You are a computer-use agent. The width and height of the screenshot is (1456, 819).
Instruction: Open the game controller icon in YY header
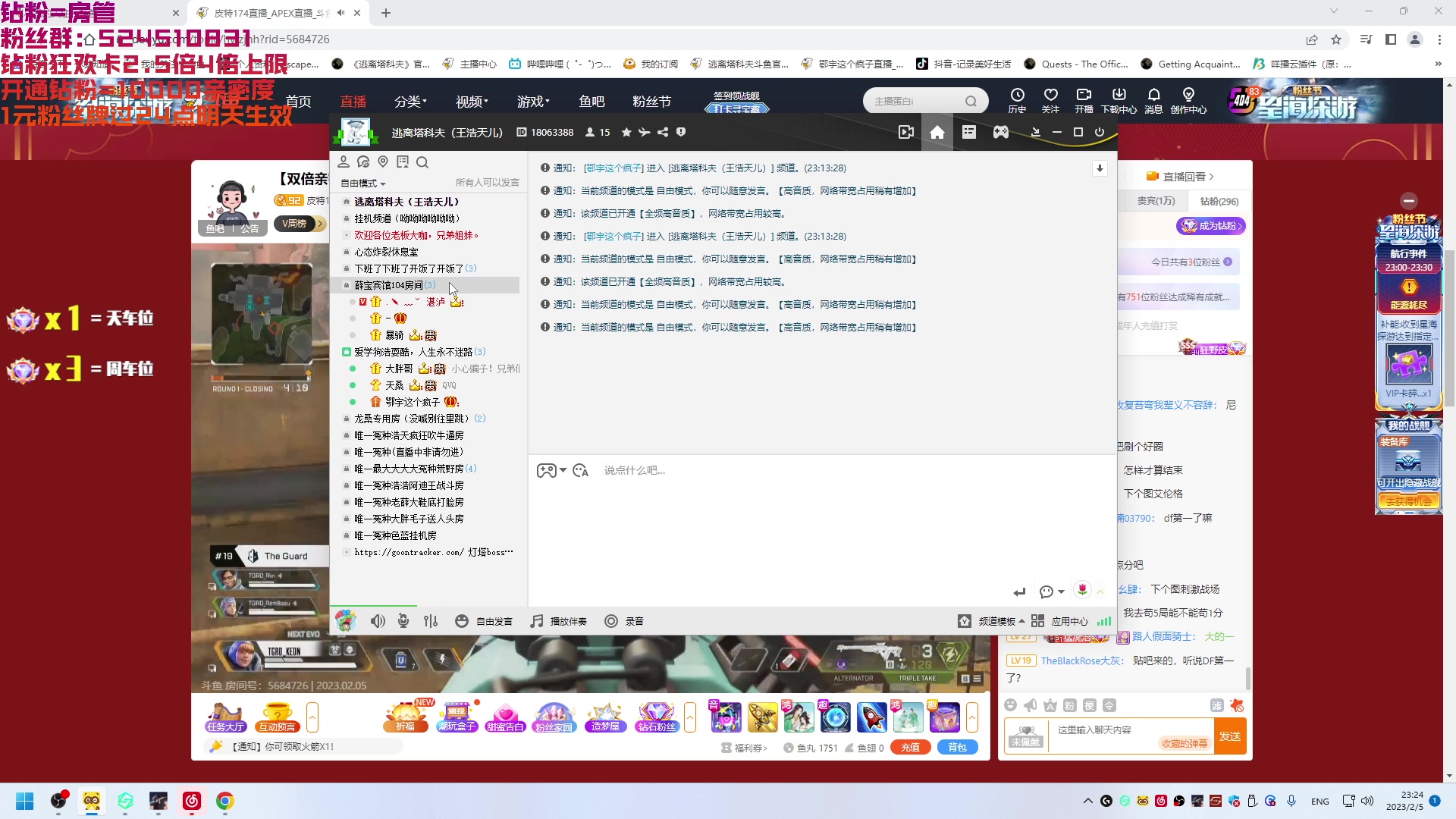click(x=1001, y=132)
